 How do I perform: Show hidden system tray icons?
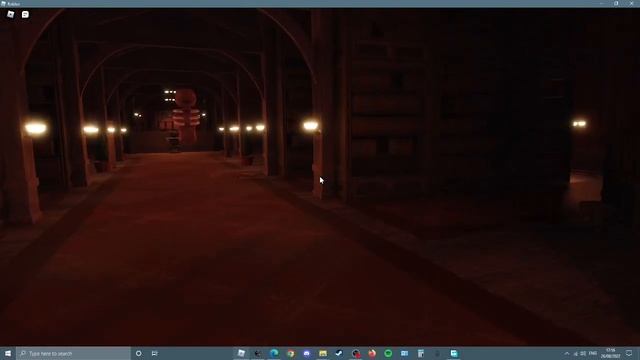click(567, 353)
